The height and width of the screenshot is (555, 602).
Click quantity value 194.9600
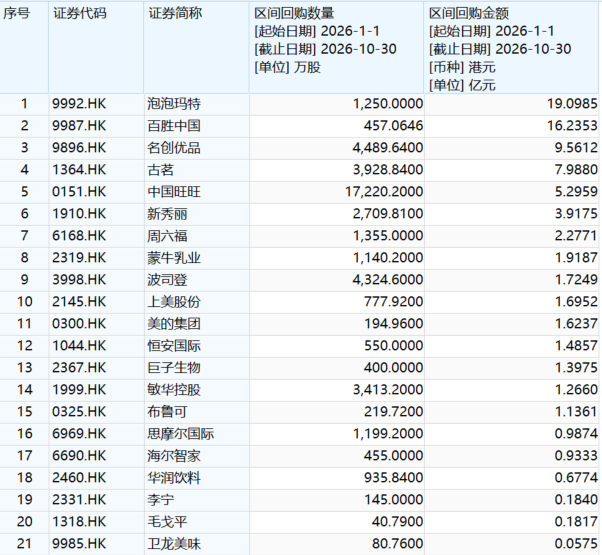(394, 324)
